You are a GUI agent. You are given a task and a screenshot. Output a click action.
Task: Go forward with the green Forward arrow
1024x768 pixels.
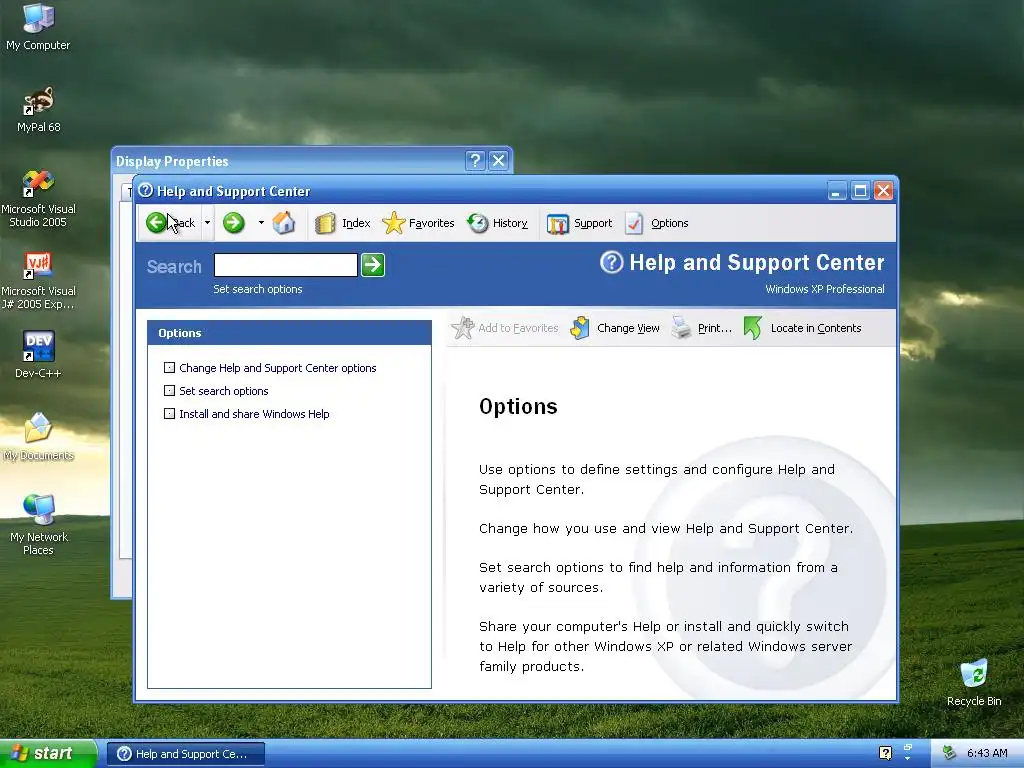(x=234, y=223)
